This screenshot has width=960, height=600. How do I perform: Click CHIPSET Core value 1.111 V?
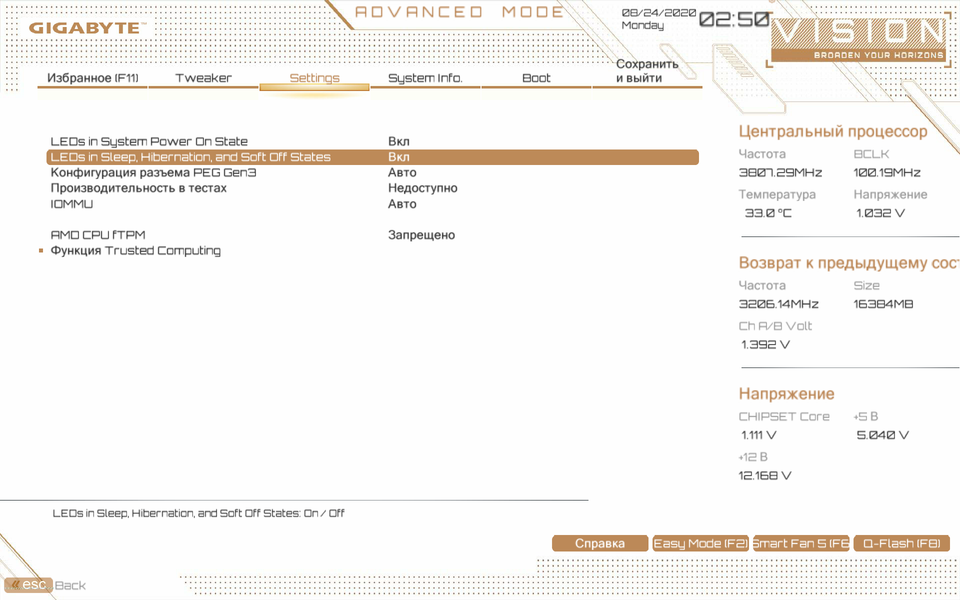(759, 435)
